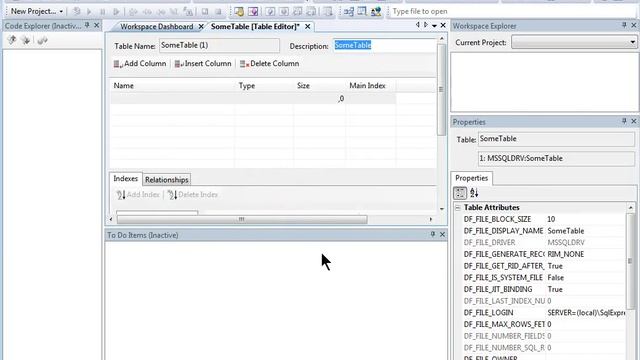Click the Insert Column button
The height and width of the screenshot is (360, 640).
click(203, 64)
